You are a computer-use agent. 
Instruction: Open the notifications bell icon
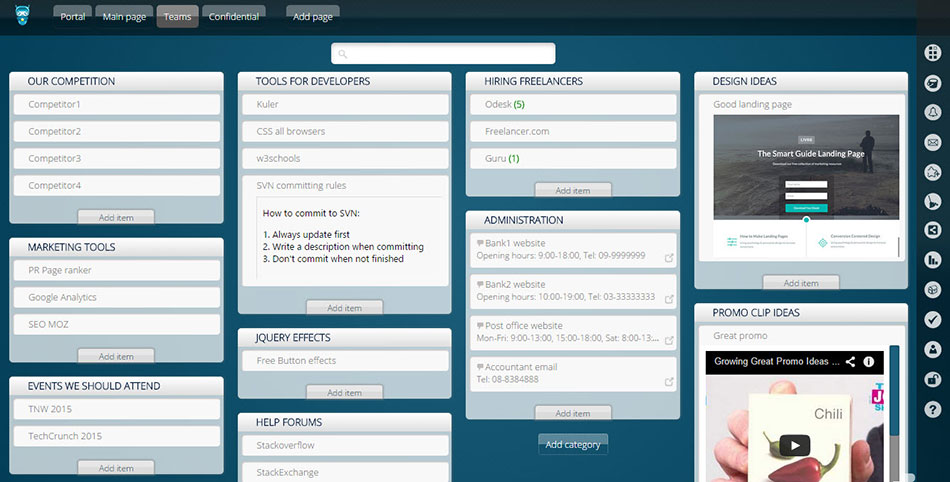932,112
